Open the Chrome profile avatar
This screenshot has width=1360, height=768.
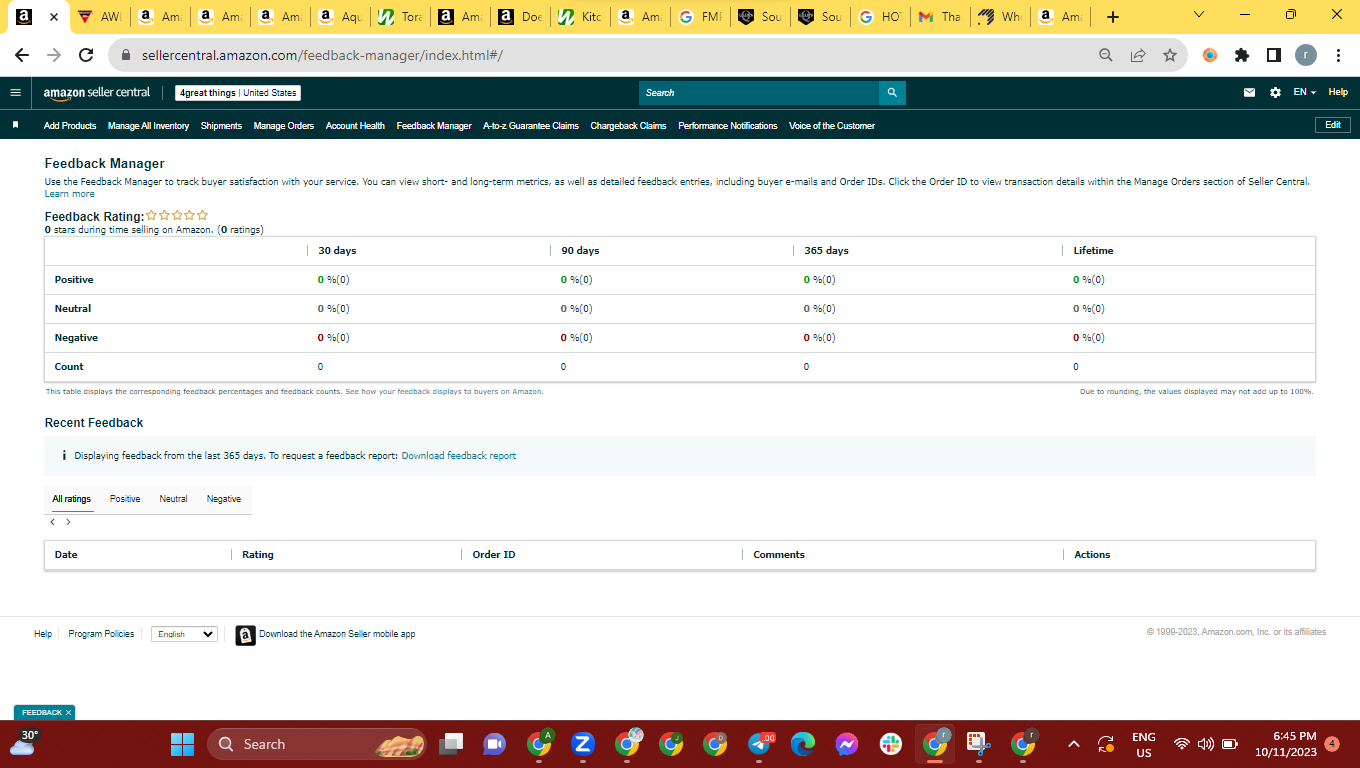click(1306, 55)
